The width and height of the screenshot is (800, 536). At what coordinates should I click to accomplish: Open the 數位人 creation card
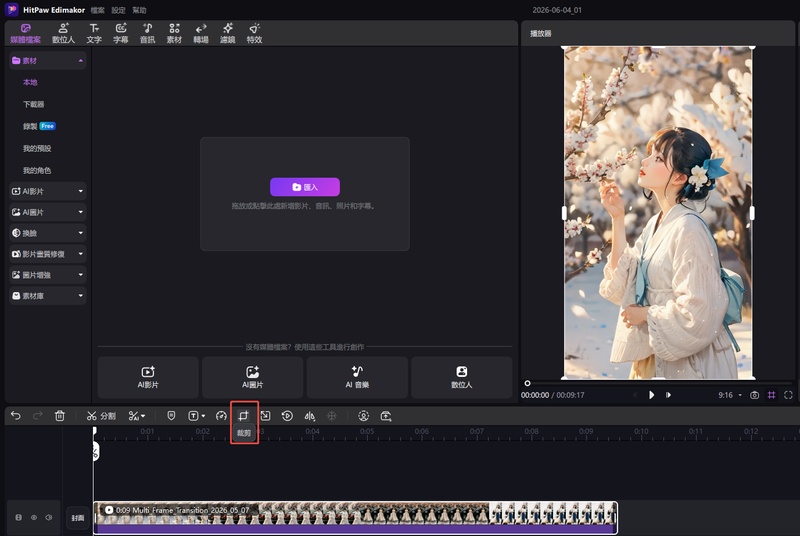(462, 377)
